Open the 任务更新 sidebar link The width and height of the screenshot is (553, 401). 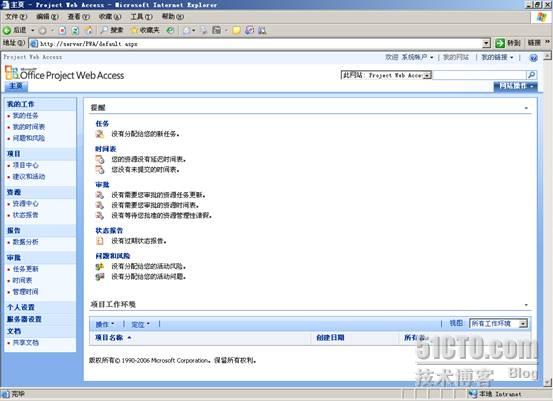(x=25, y=269)
